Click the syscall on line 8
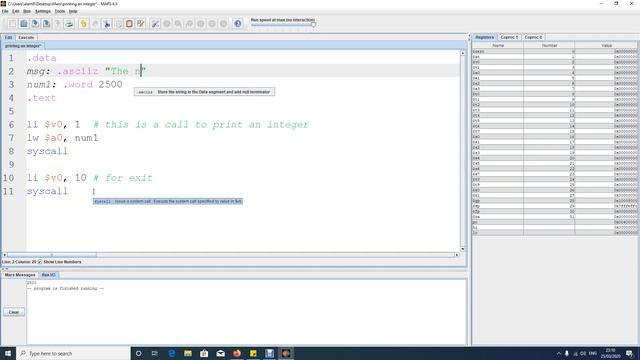This screenshot has width=640, height=360. point(47,151)
